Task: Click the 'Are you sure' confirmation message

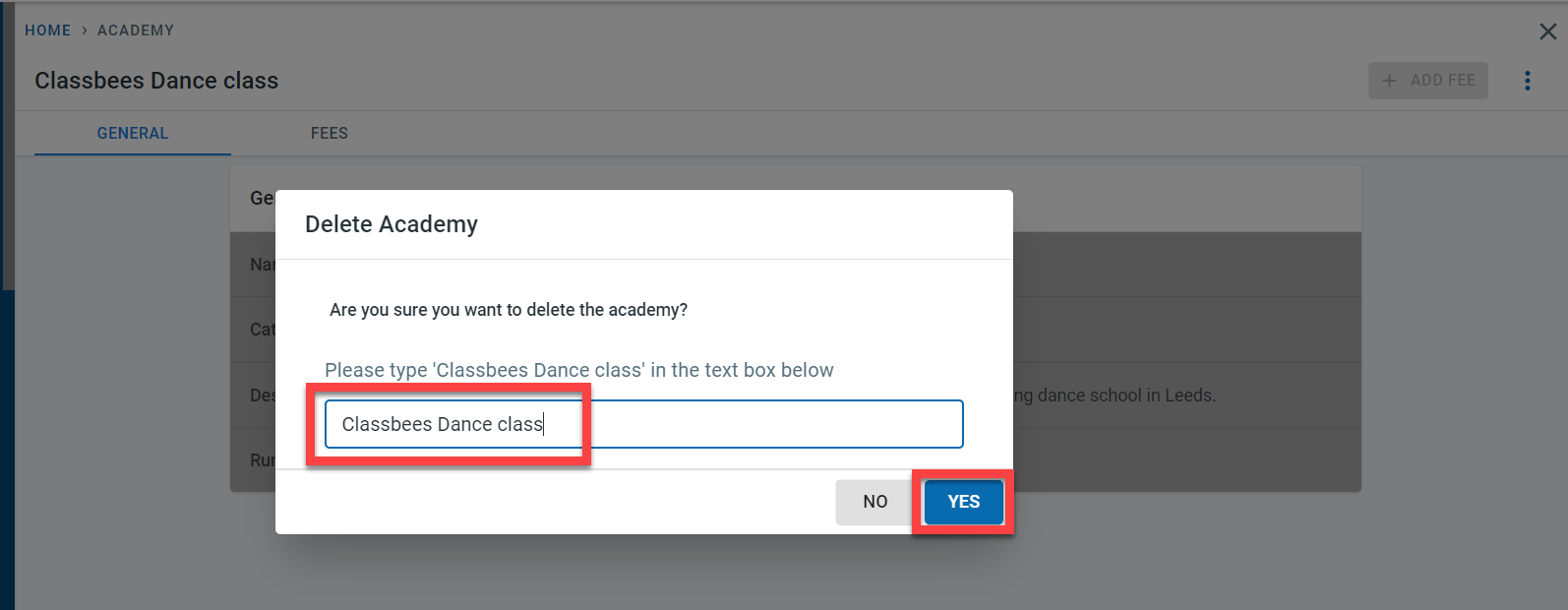Action: [x=509, y=310]
